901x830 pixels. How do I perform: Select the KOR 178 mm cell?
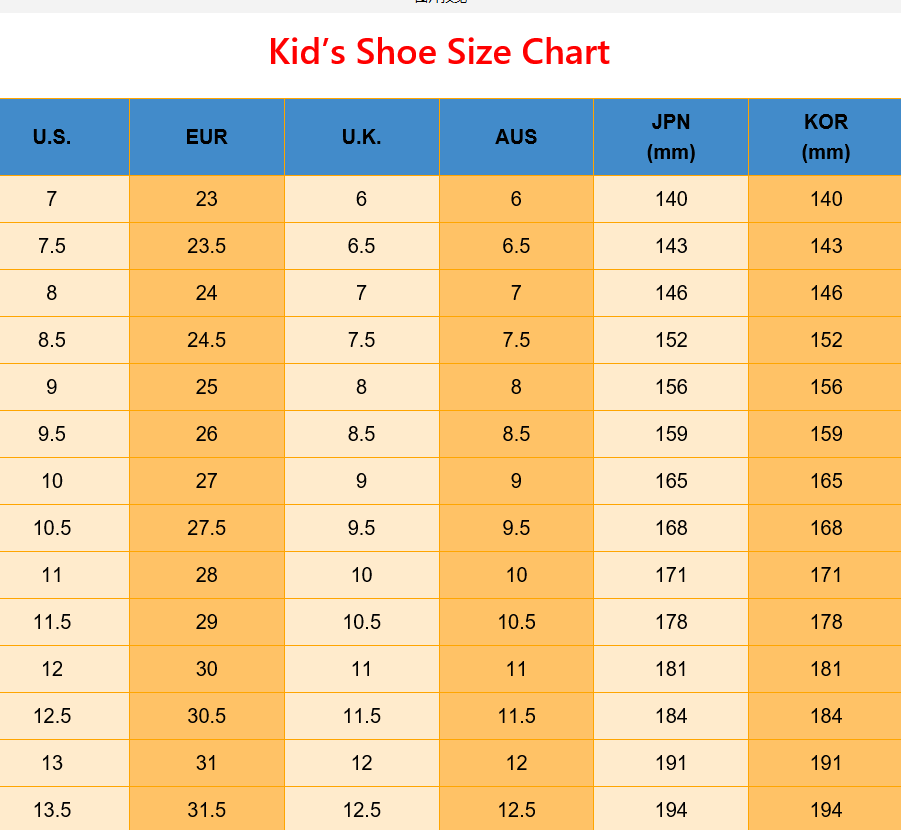coord(826,622)
